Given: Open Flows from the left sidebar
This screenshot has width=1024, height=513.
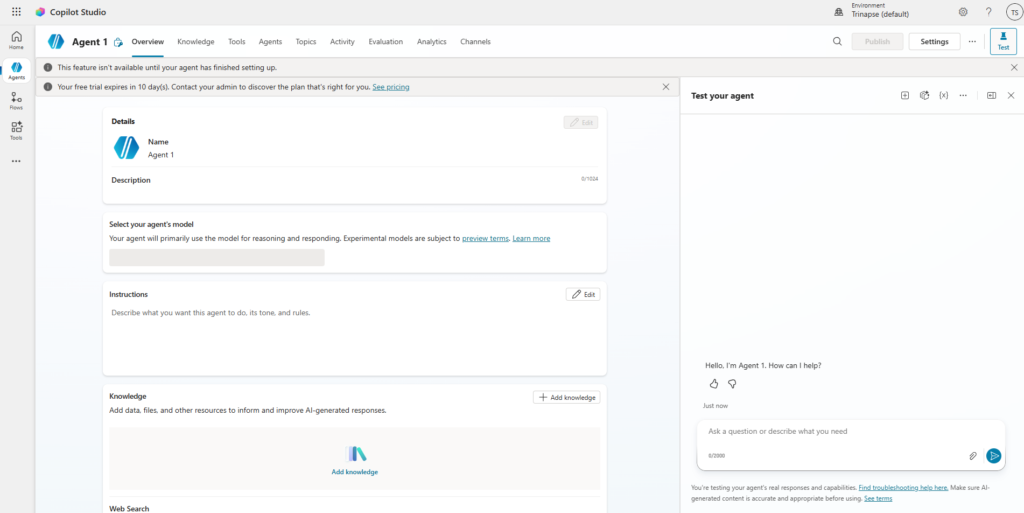Looking at the screenshot, I should tap(16, 100).
